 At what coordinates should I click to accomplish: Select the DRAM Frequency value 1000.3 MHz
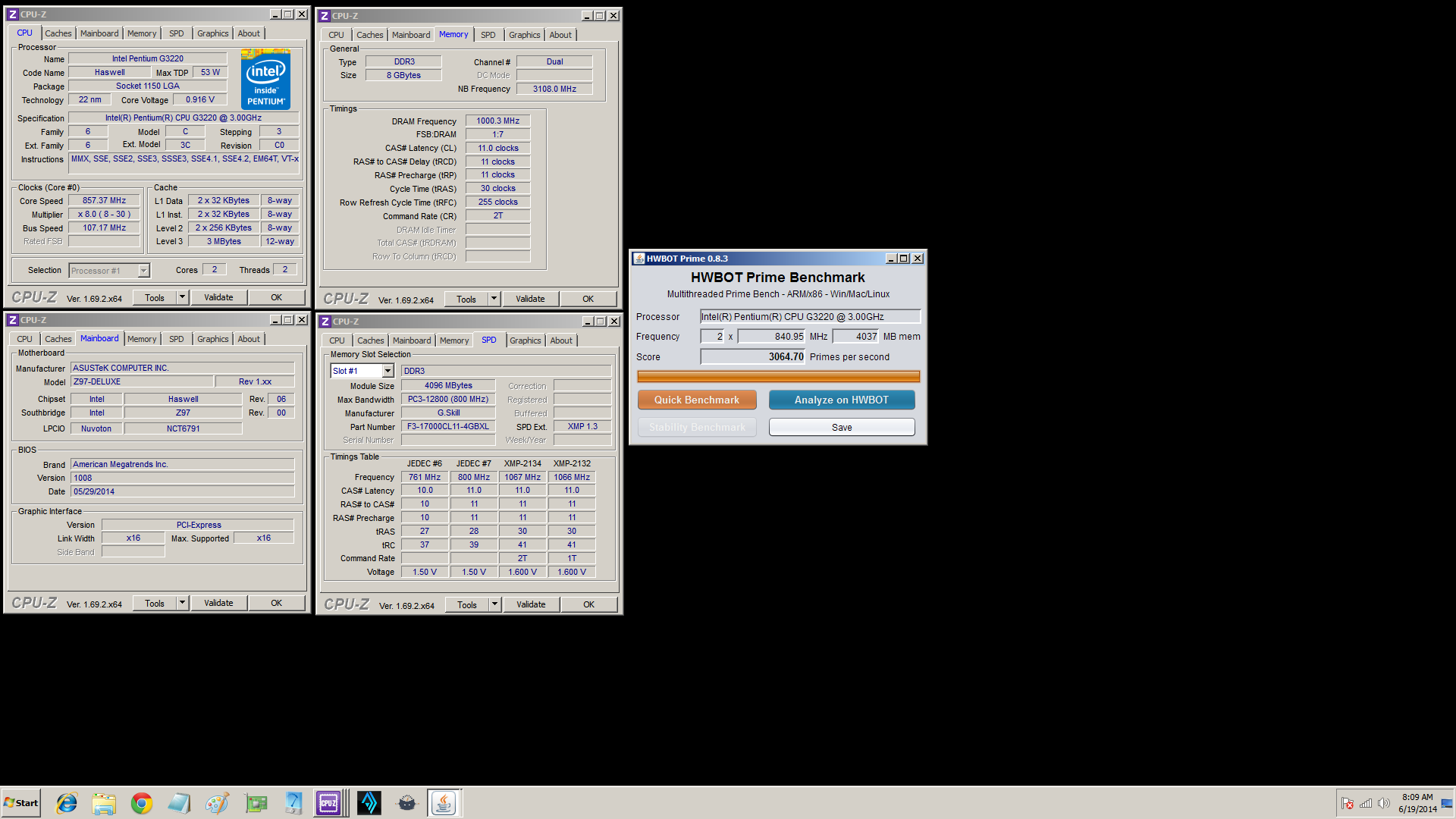tap(497, 121)
